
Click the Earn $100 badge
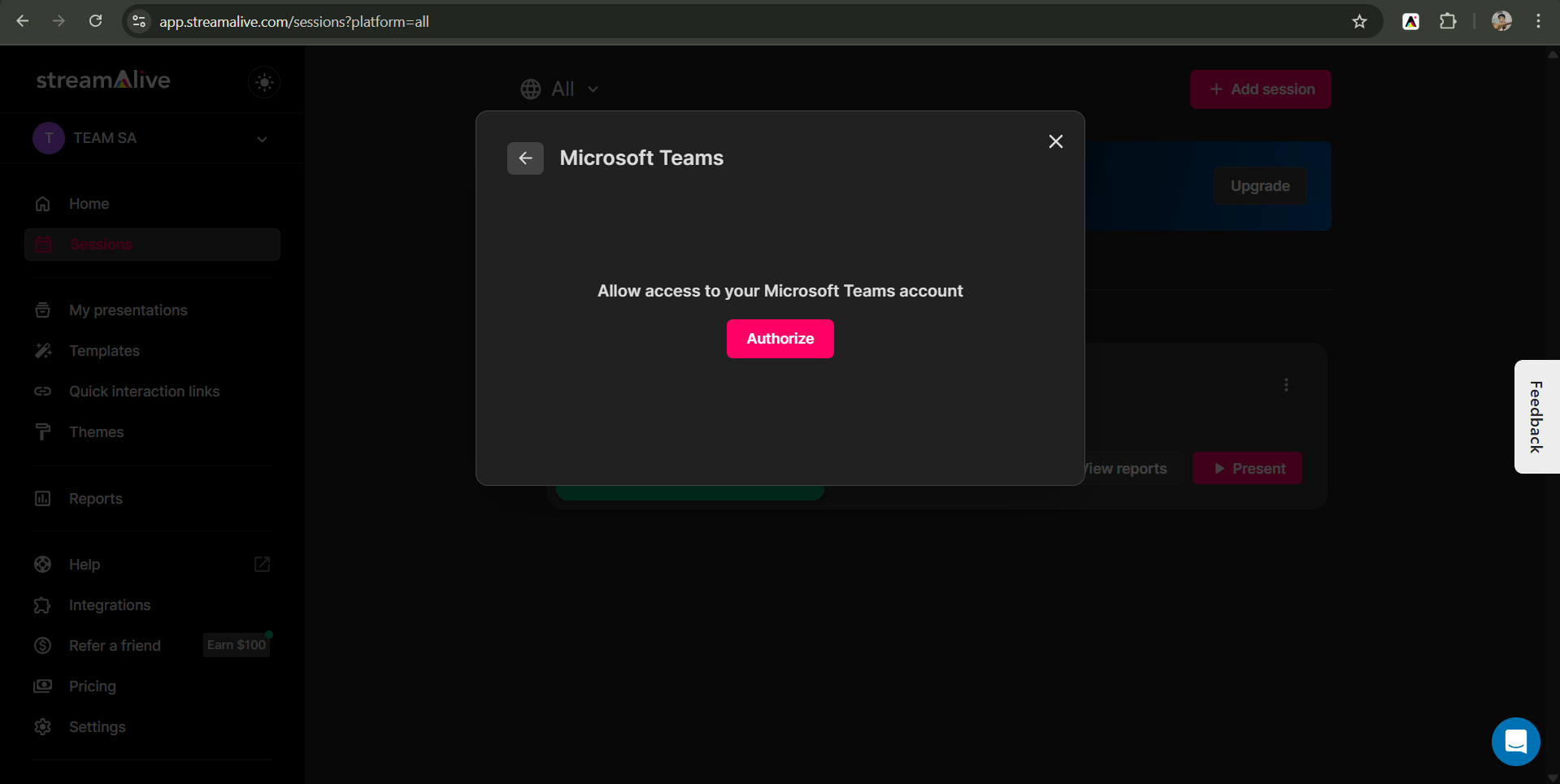click(x=237, y=645)
